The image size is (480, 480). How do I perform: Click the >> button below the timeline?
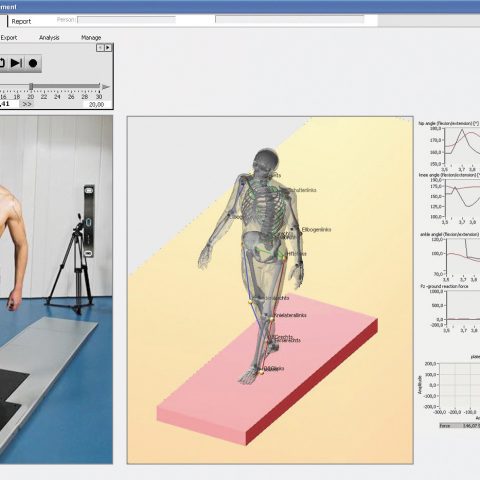pyautogui.click(x=27, y=104)
